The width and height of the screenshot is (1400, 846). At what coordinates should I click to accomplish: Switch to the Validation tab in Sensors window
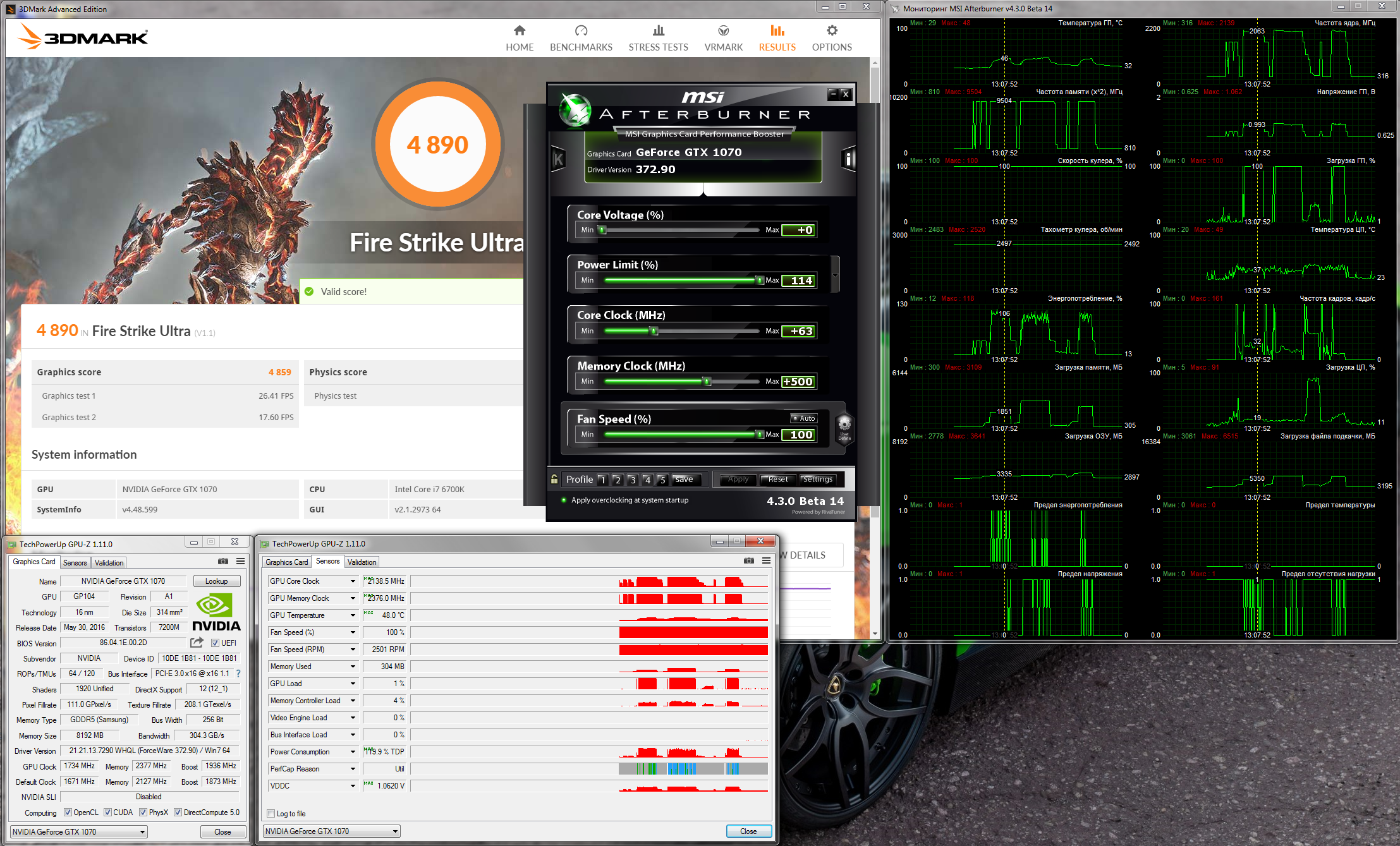pyautogui.click(x=362, y=562)
